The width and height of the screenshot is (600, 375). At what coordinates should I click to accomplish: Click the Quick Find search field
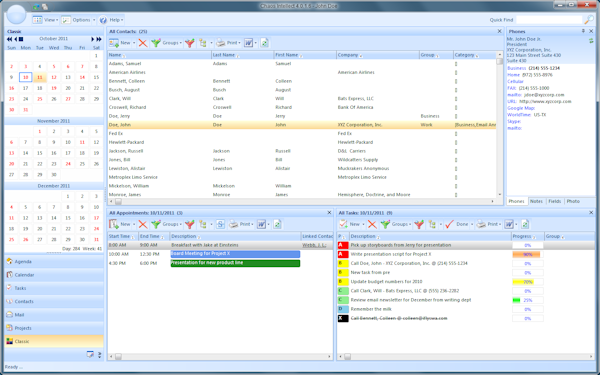coord(549,20)
